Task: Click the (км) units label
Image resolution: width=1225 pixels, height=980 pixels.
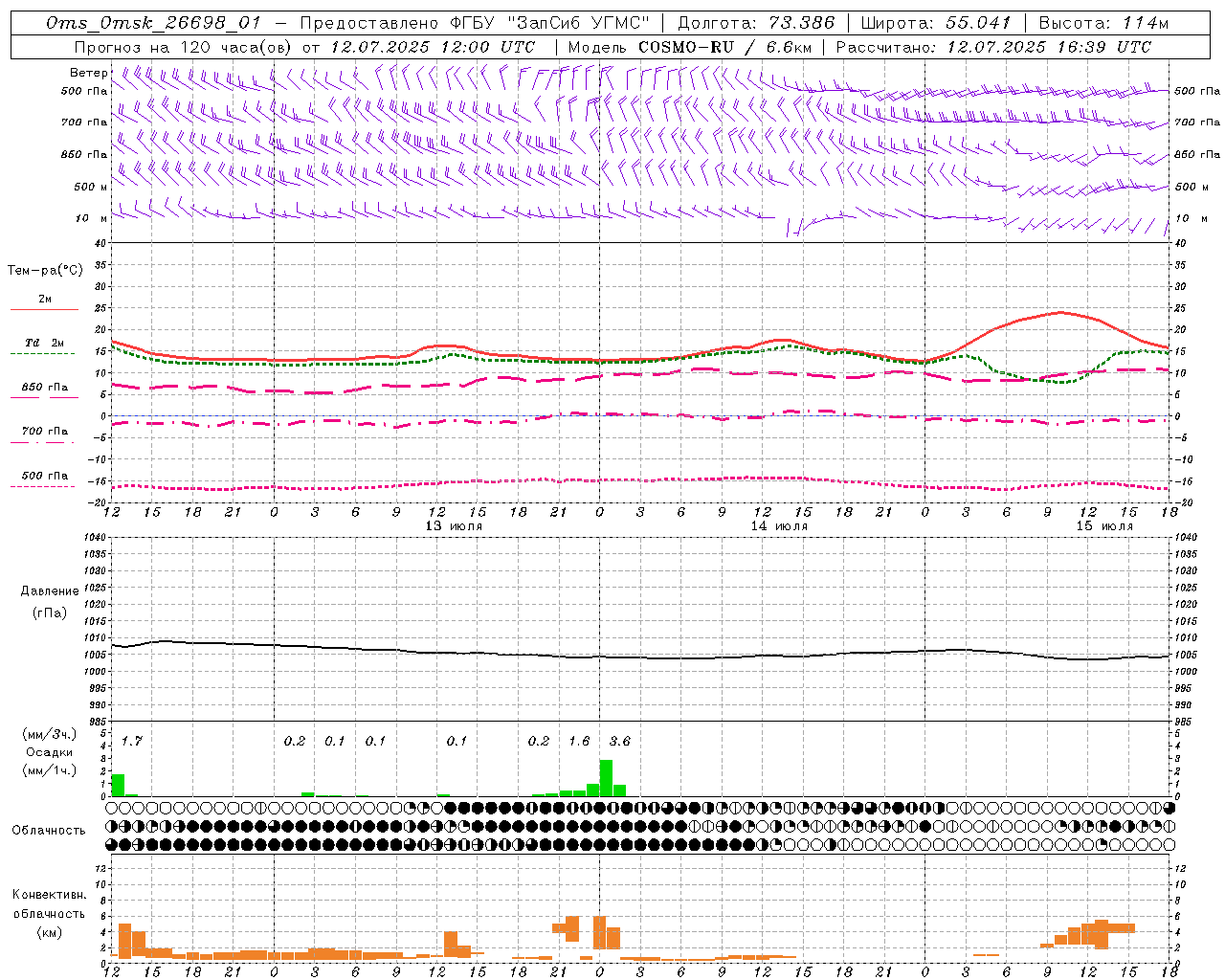Action: [x=49, y=932]
